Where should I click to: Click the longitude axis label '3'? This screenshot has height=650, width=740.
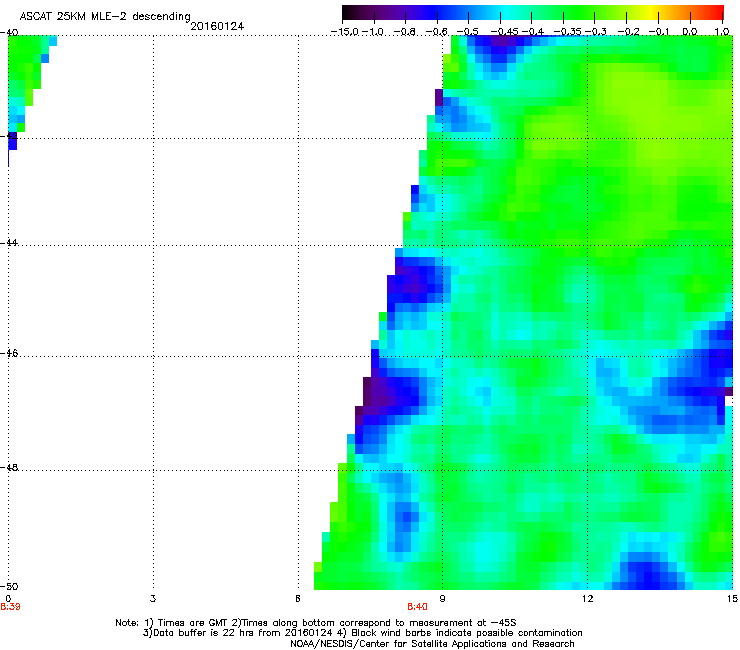pos(153,599)
